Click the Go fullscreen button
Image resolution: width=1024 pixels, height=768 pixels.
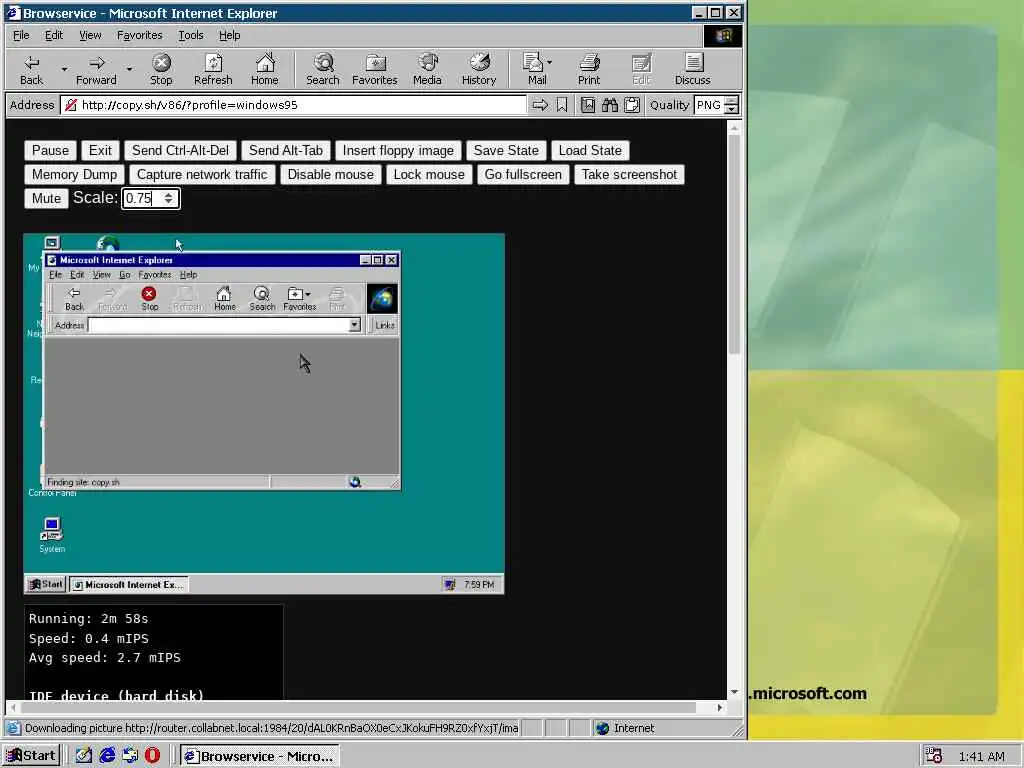click(x=523, y=174)
